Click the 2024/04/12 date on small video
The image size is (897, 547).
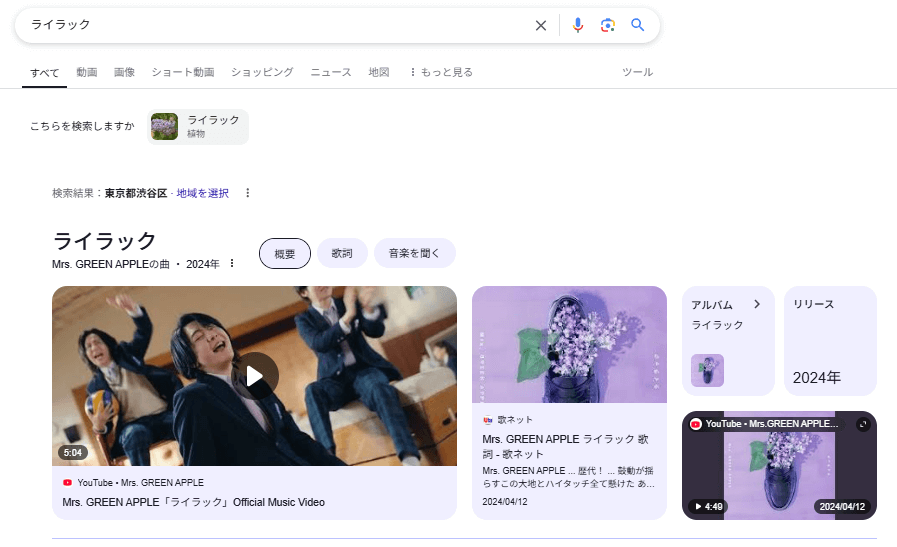842,506
